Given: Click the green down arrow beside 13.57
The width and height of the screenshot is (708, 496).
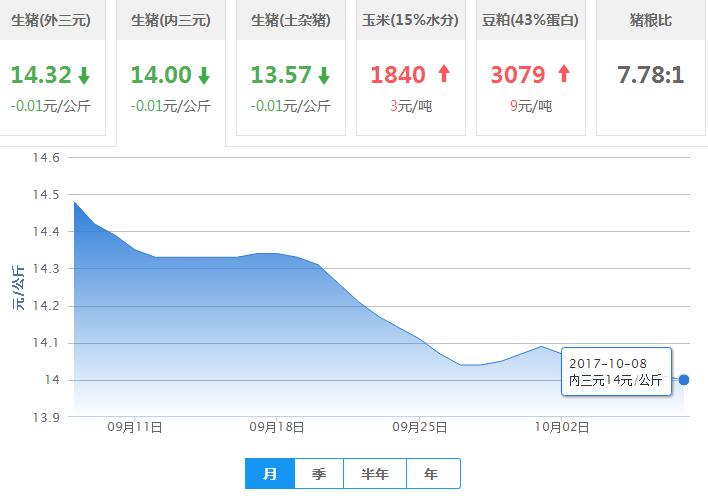Looking at the screenshot, I should point(323,75).
